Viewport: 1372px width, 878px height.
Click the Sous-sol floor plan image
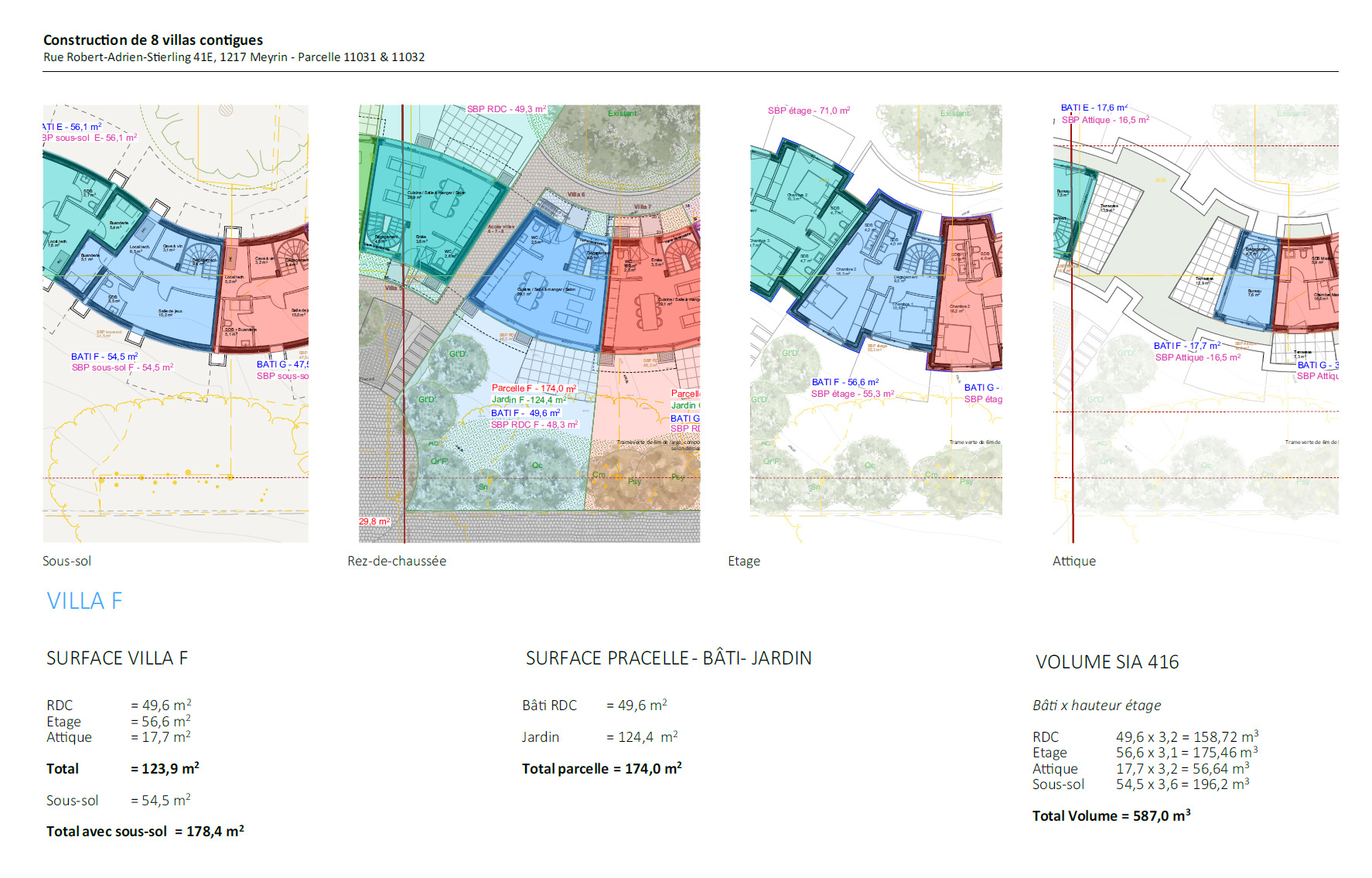click(x=176, y=323)
